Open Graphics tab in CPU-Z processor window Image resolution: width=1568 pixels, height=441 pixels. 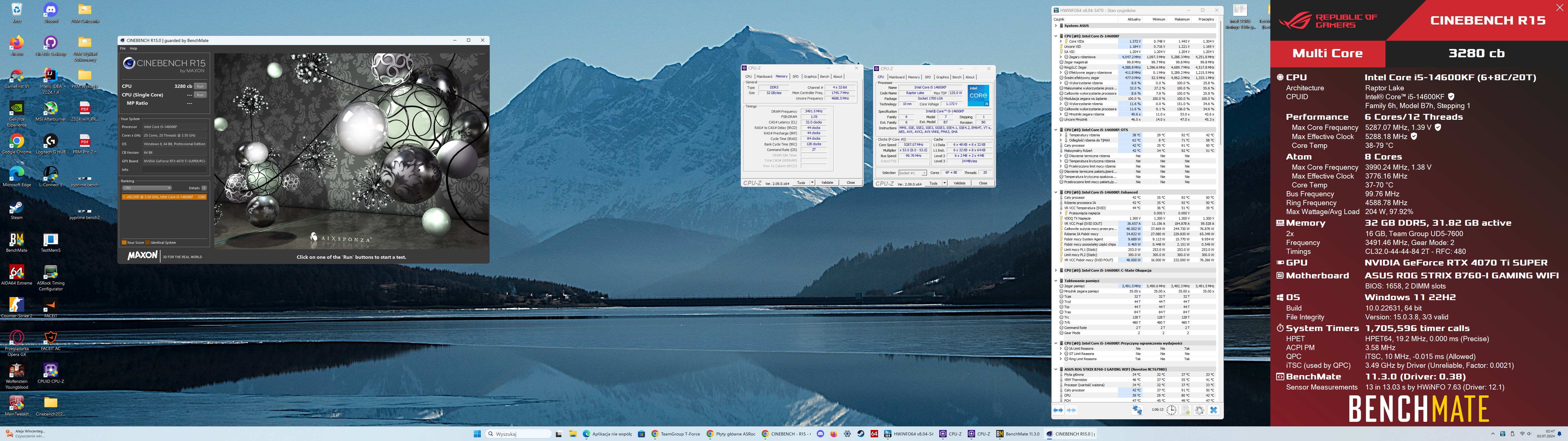click(942, 77)
